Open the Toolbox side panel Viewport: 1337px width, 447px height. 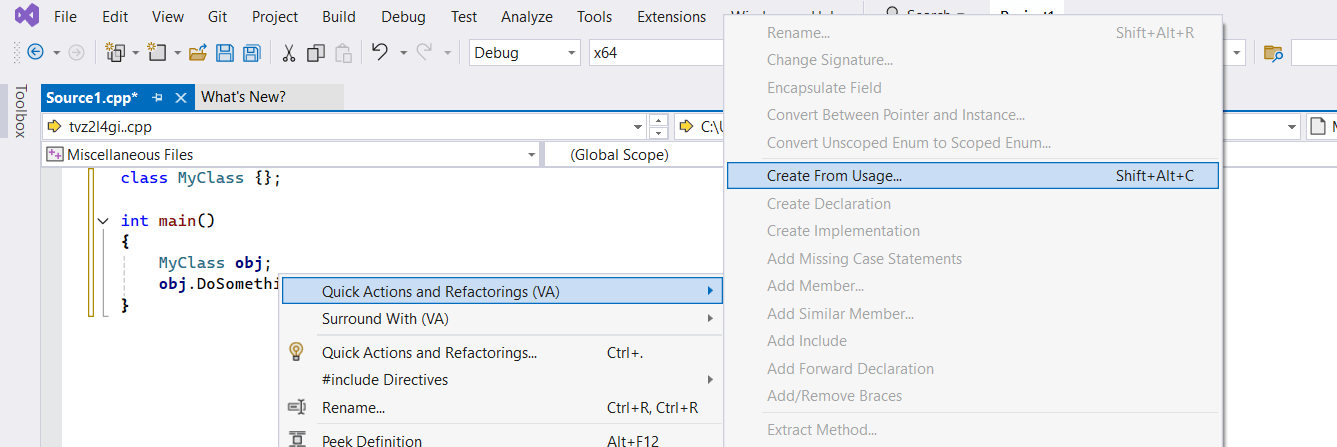coord(19,111)
